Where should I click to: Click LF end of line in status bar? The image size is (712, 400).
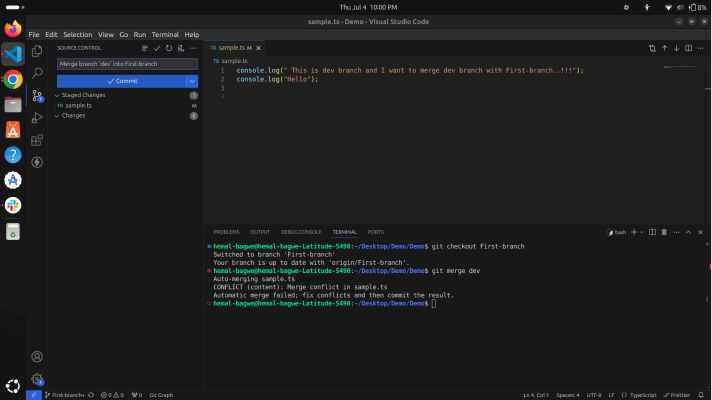[611, 395]
